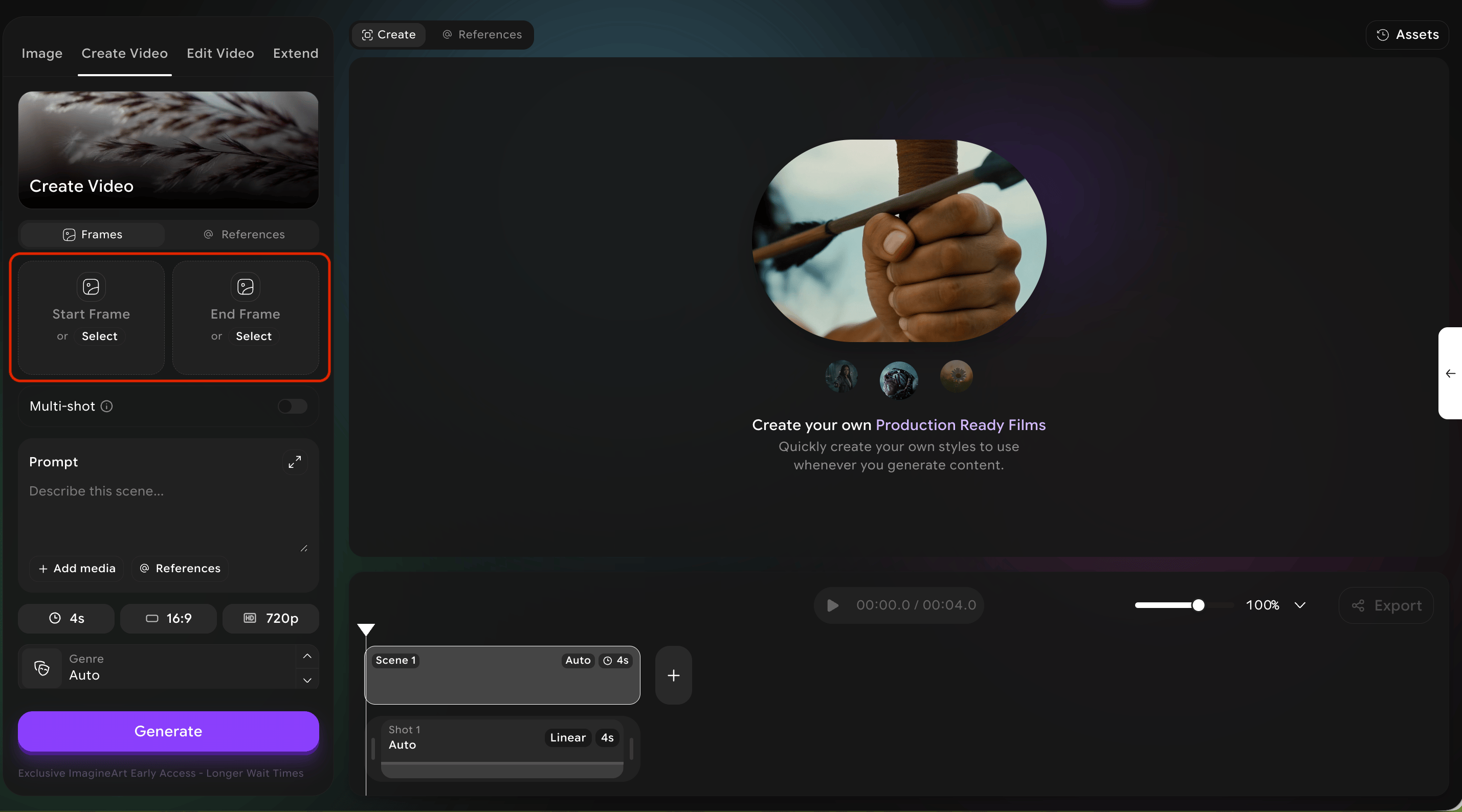Click the prompt box resize grip
This screenshot has height=812, width=1462.
coord(304,548)
